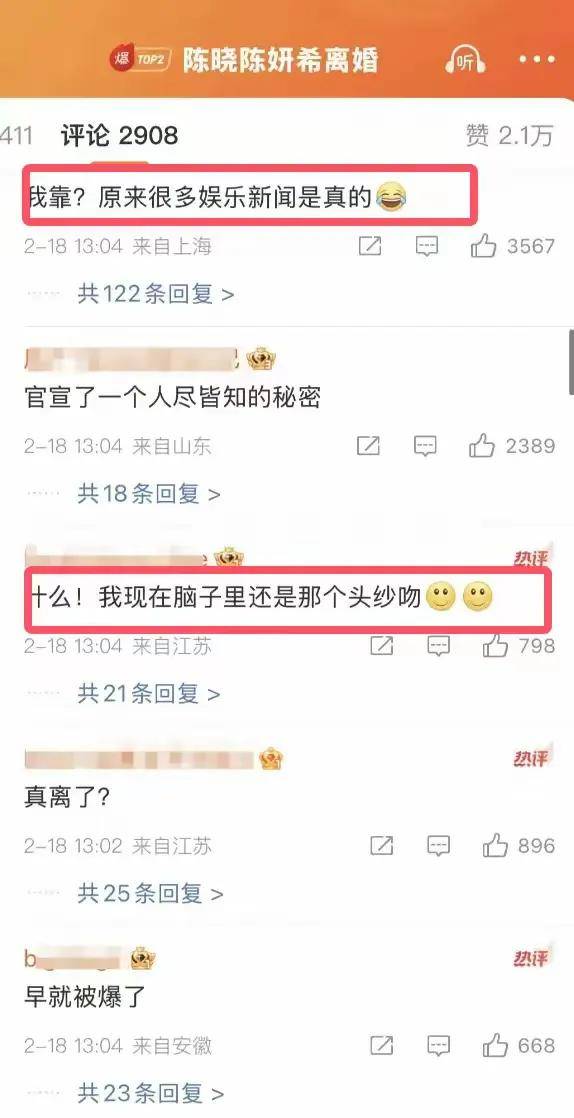Reply to the 早就被爆了 comment bubble icon
The width and height of the screenshot is (574, 1118).
(x=439, y=1046)
